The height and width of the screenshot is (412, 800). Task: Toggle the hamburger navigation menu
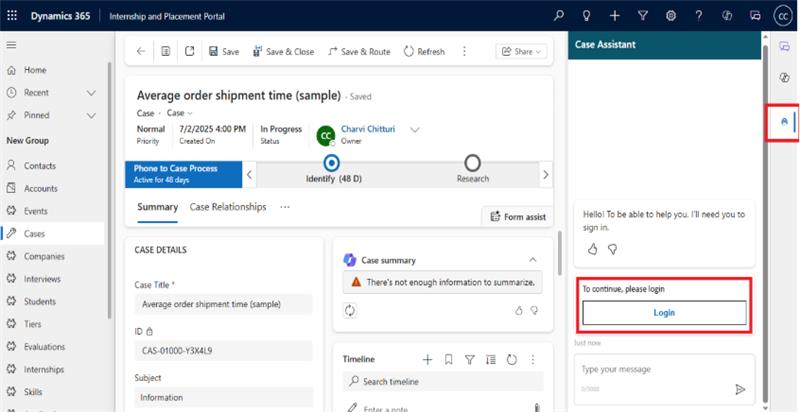pyautogui.click(x=11, y=45)
